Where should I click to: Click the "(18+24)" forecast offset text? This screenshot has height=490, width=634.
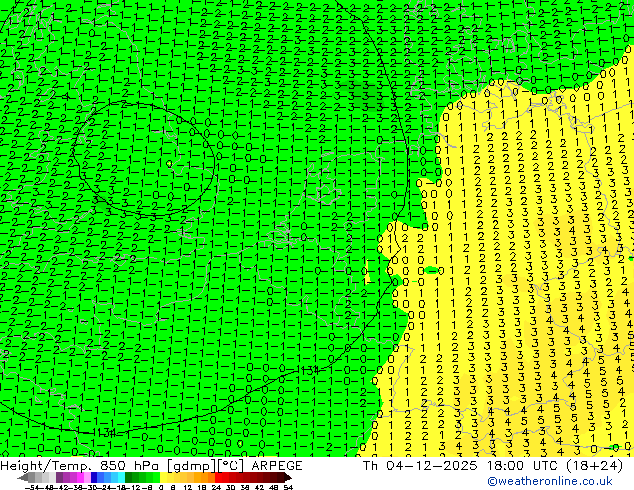pos(594,466)
